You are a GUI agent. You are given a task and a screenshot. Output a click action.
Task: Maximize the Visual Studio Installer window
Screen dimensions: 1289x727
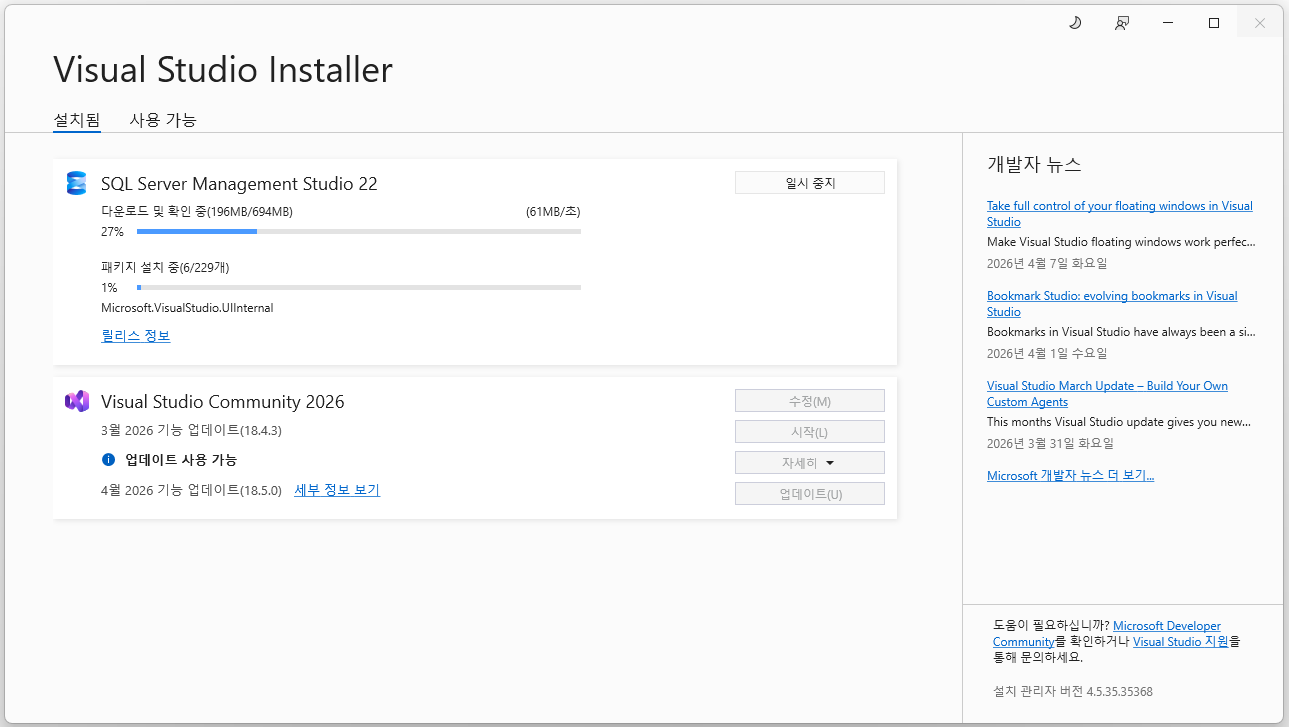[1214, 23]
